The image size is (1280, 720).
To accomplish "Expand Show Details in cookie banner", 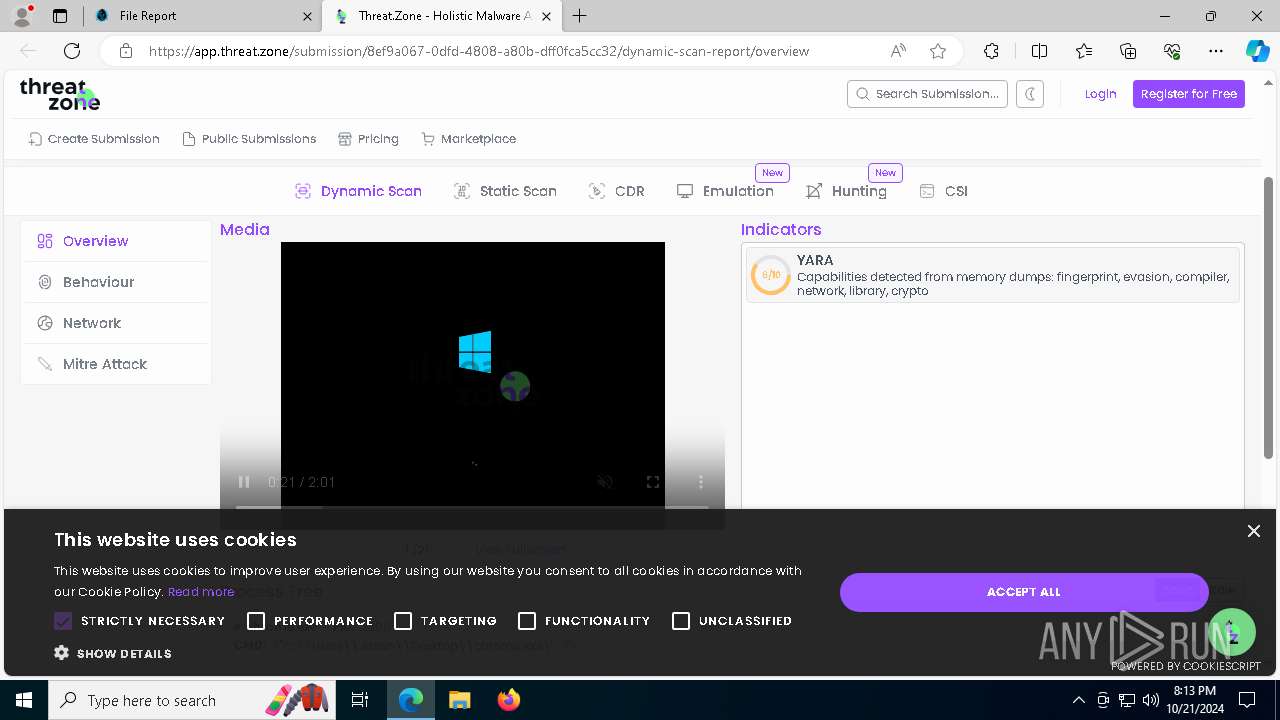I will [113, 653].
